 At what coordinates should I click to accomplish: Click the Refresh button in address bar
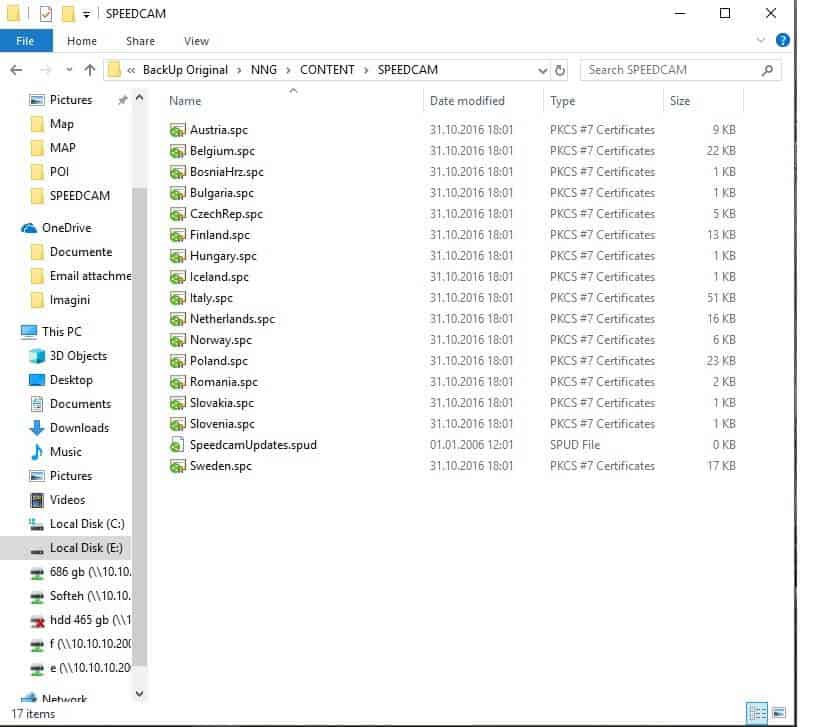[560, 71]
